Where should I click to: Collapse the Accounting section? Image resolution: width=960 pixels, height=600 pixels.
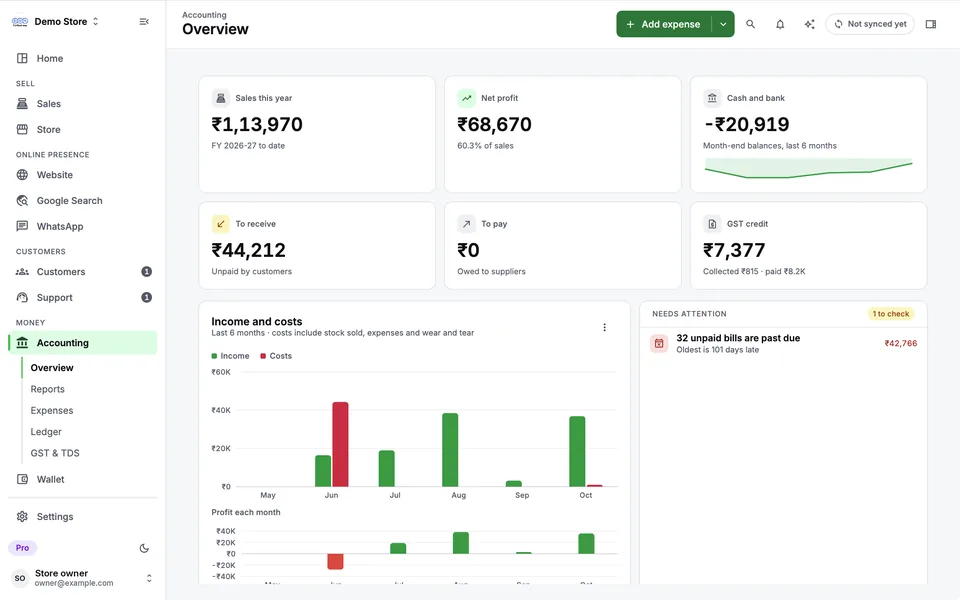pos(83,342)
